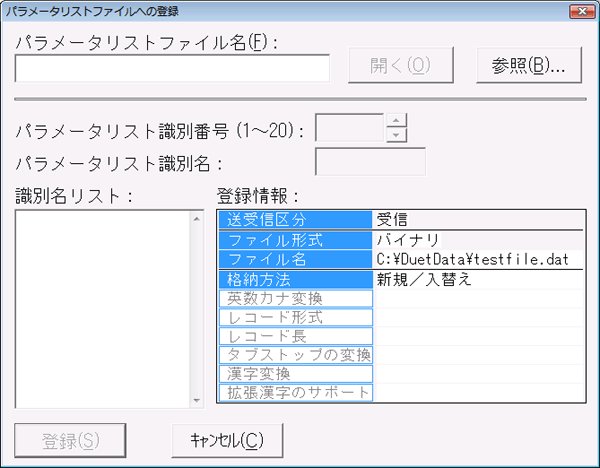
Task: Click the 新規／入替え value cell
Action: [x=478, y=279]
